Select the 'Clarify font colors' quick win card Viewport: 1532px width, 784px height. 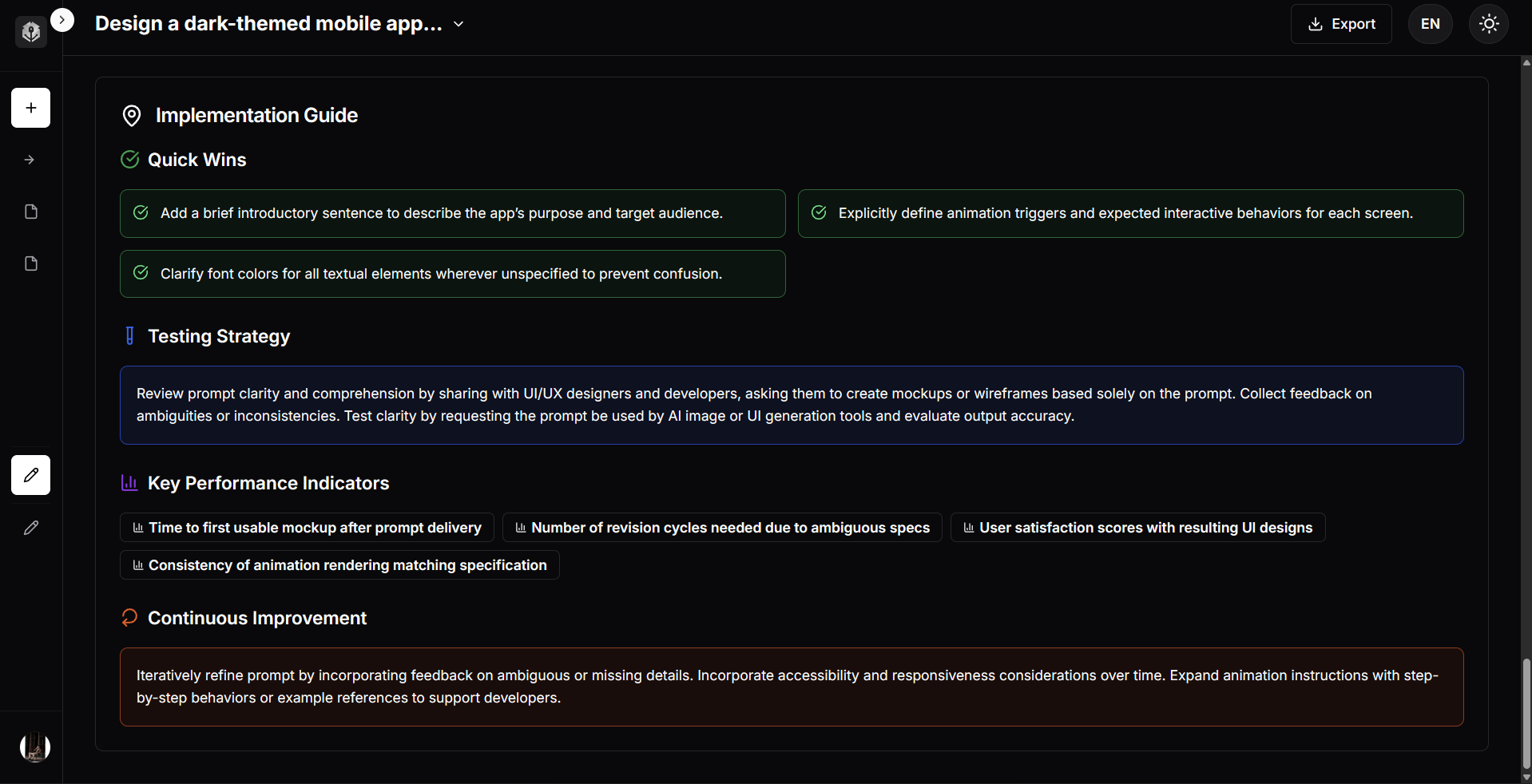click(452, 274)
